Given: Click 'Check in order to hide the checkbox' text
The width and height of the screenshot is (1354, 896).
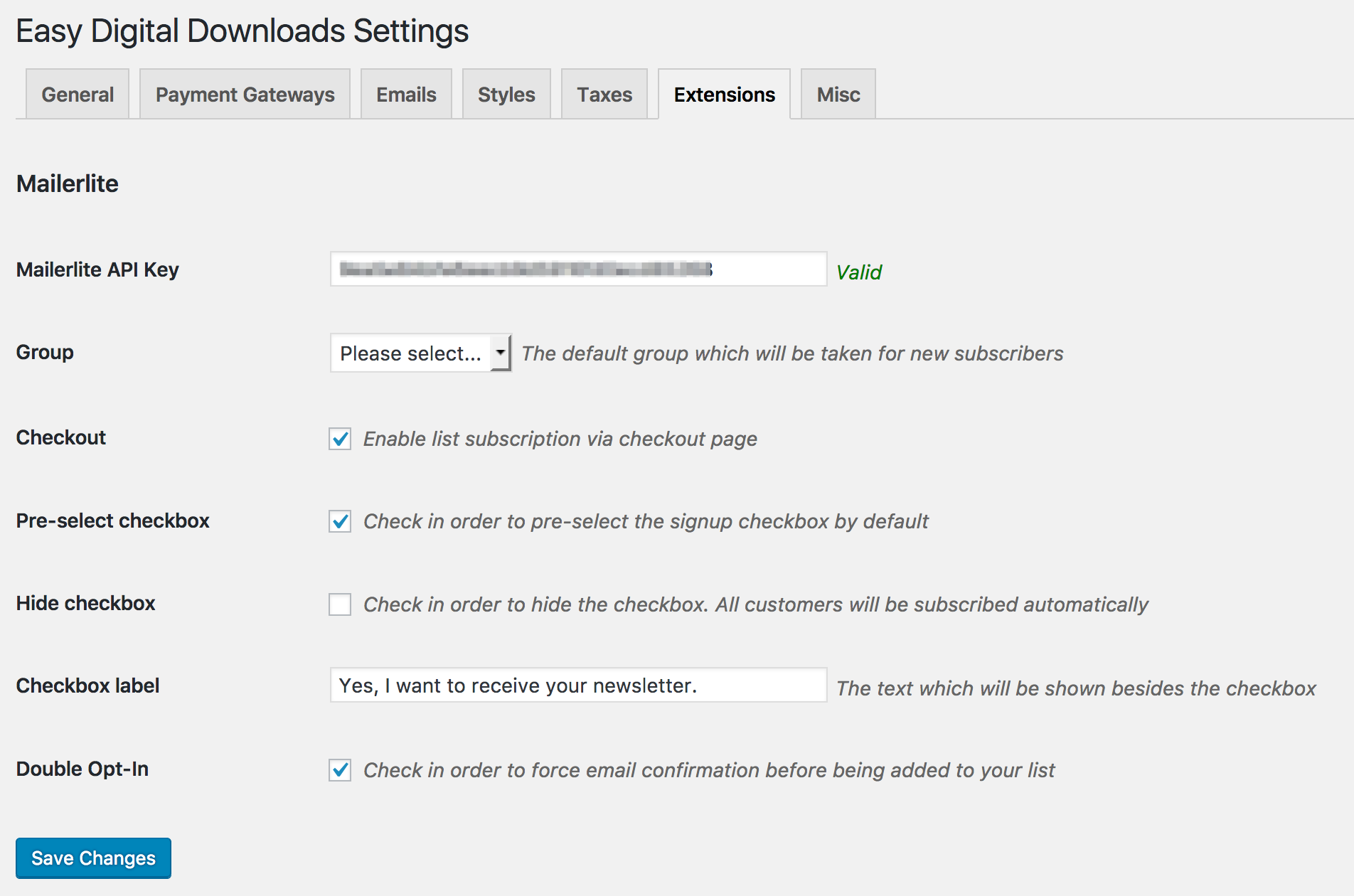Looking at the screenshot, I should pyautogui.click(x=756, y=604).
